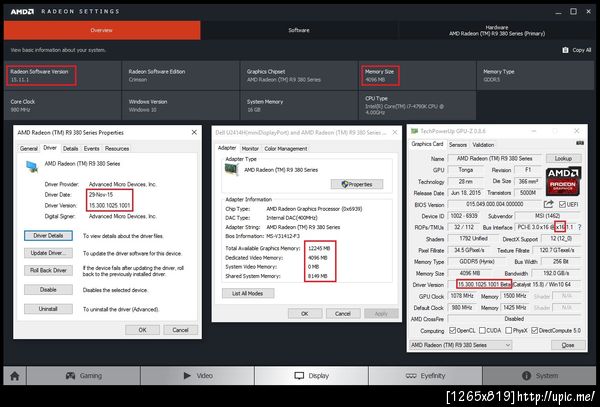Click the Uninstall driver button
Image resolution: width=600 pixels, height=407 pixels.
click(48, 309)
